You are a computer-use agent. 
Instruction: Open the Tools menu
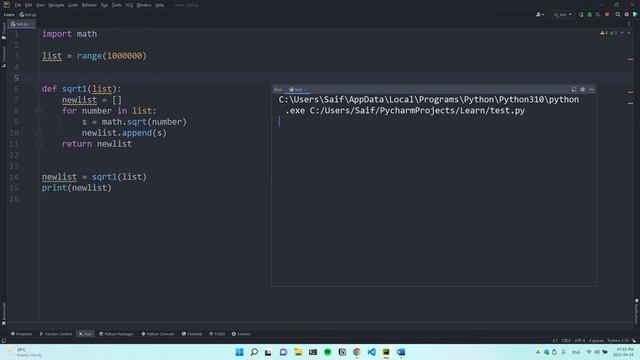pyautogui.click(x=116, y=5)
